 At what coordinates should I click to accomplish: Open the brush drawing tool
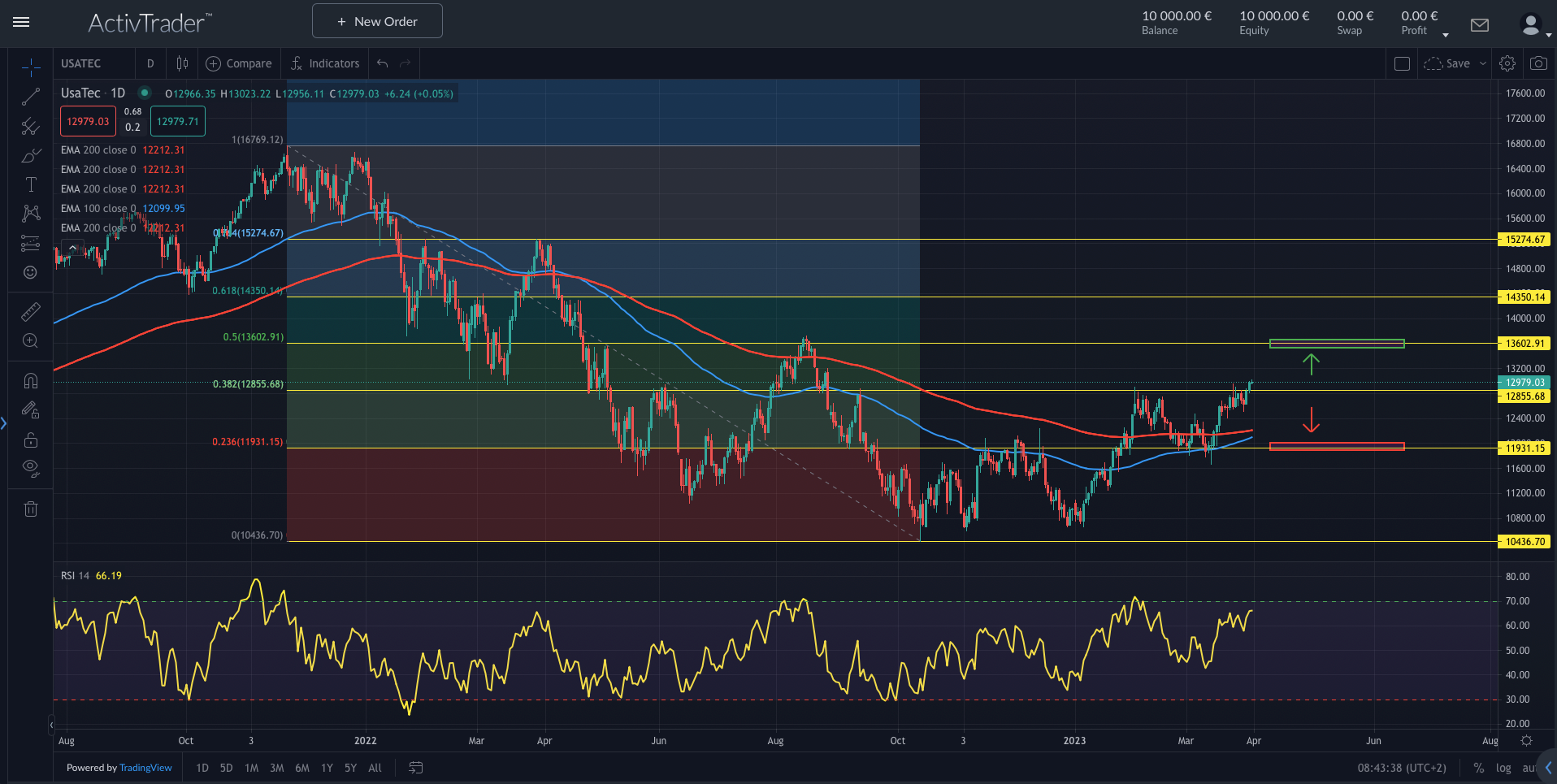pos(30,155)
